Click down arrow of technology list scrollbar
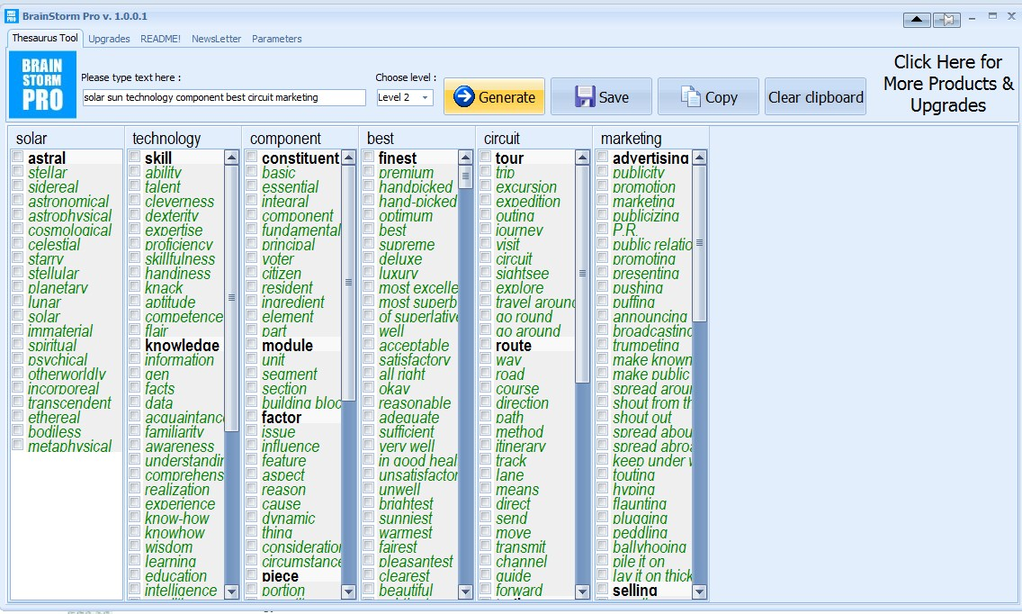Viewport: 1022px width, 614px height. click(231, 591)
